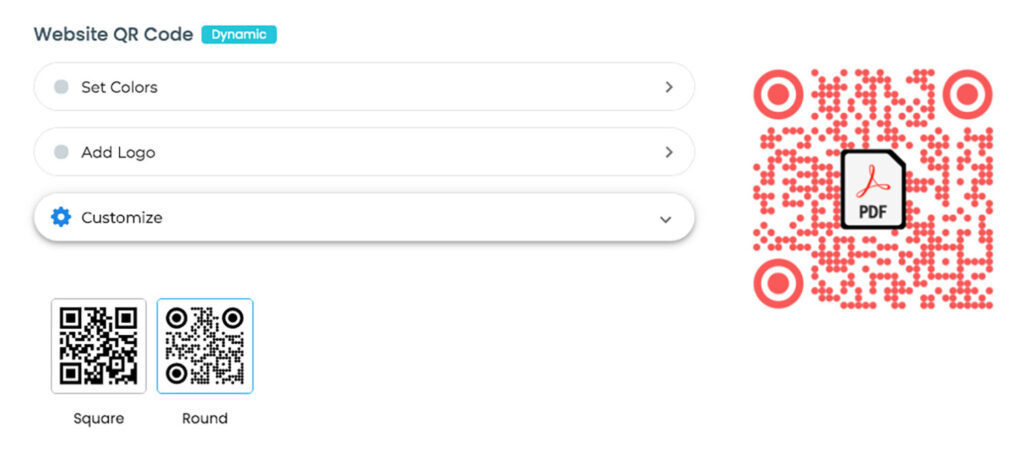Click the PDF logo in QR preview
The image size is (1024, 453).
coord(872,189)
